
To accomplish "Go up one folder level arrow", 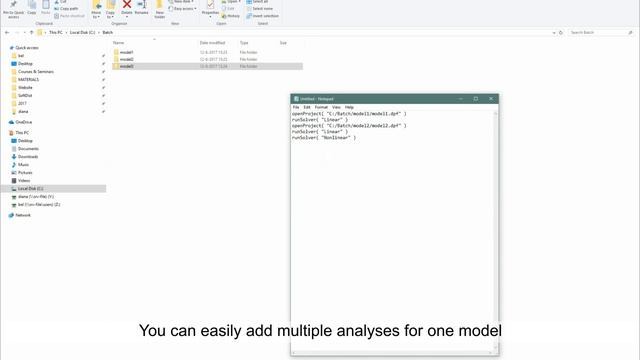I will (x=31, y=32).
